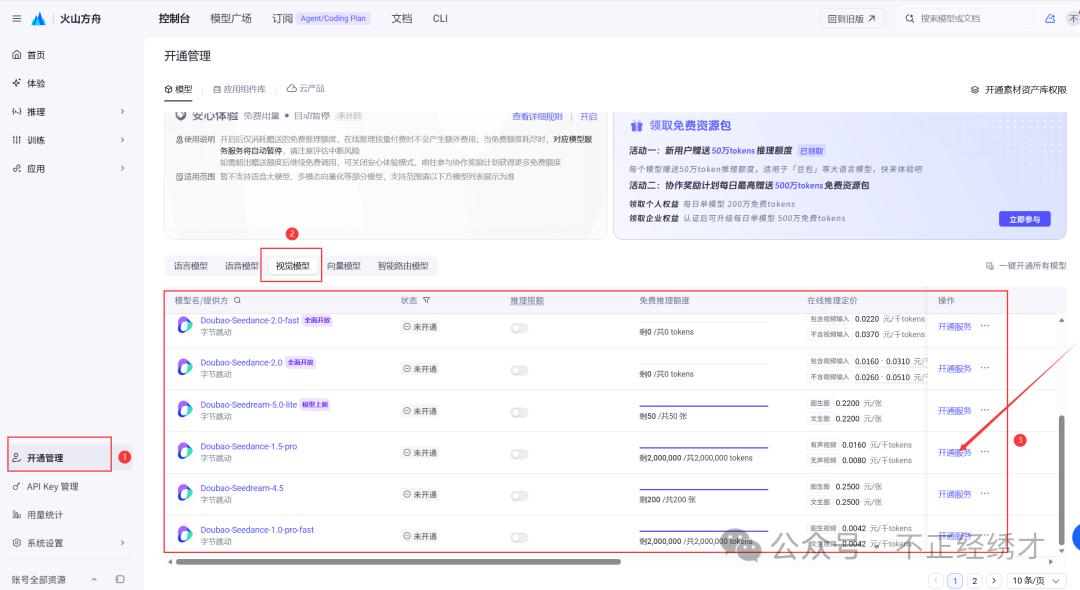Toggle inference limit for Doubao-Seedream-4.5
Image resolution: width=1080 pixels, height=590 pixels.
519,496
